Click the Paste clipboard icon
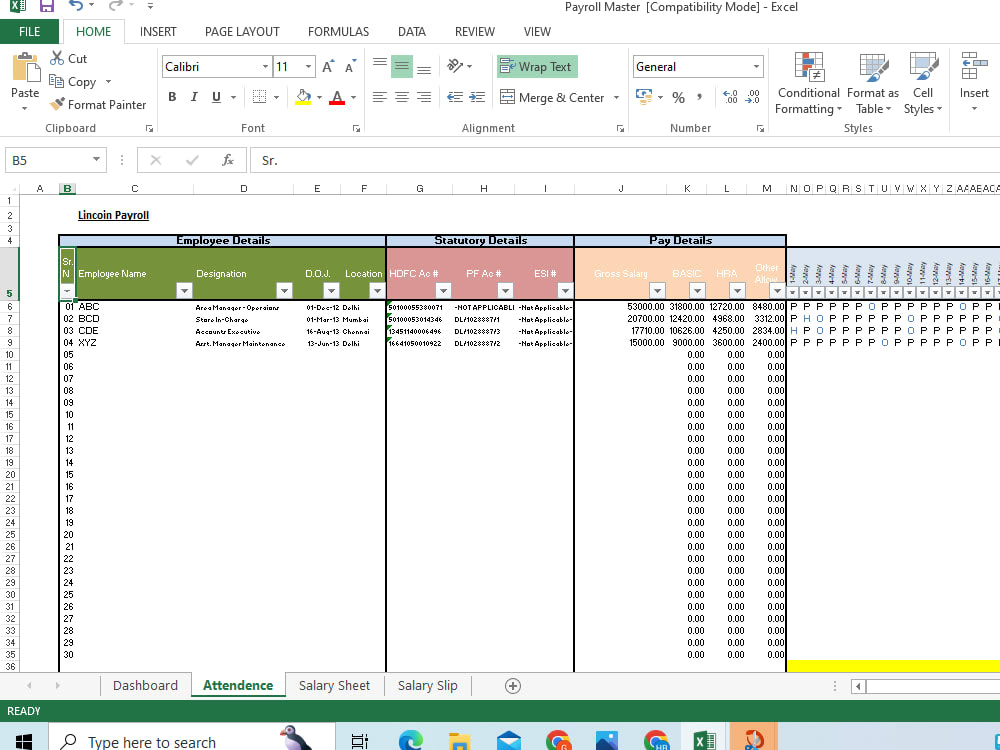The width and height of the screenshot is (1000, 750). pos(26,68)
